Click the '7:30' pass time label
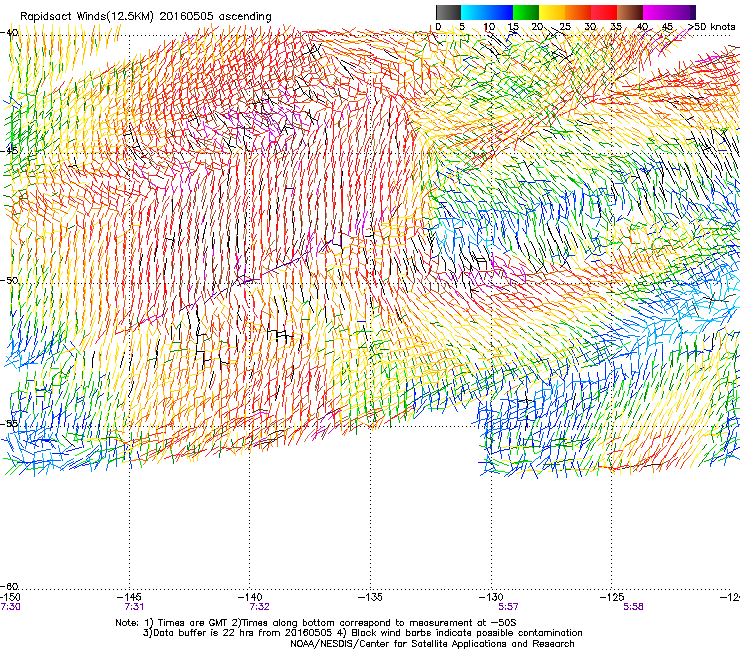 (x=10, y=607)
